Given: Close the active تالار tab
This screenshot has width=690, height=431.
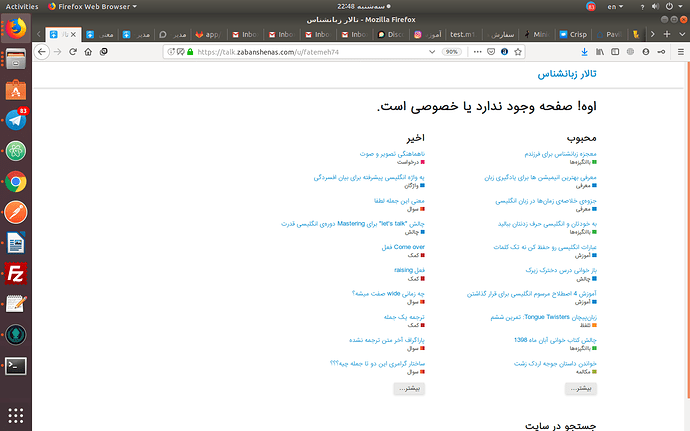Looking at the screenshot, I should 73,34.
